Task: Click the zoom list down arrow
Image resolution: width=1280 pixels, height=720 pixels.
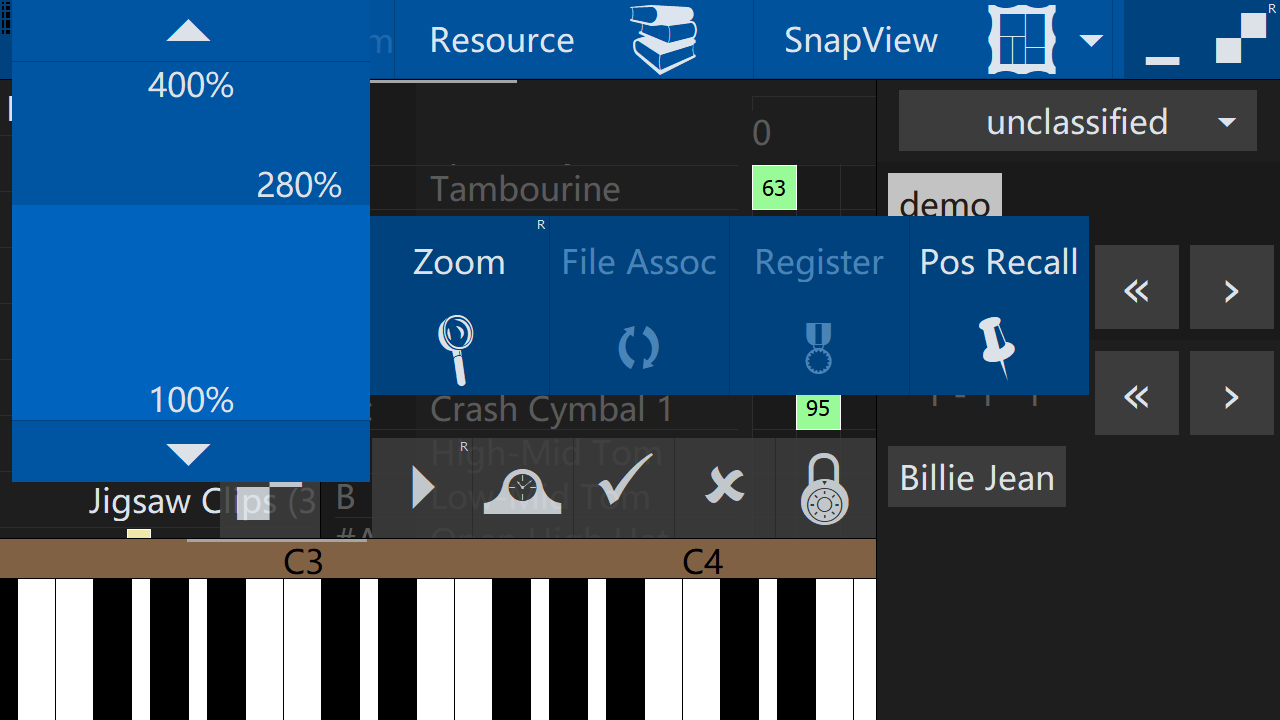Action: click(x=189, y=454)
